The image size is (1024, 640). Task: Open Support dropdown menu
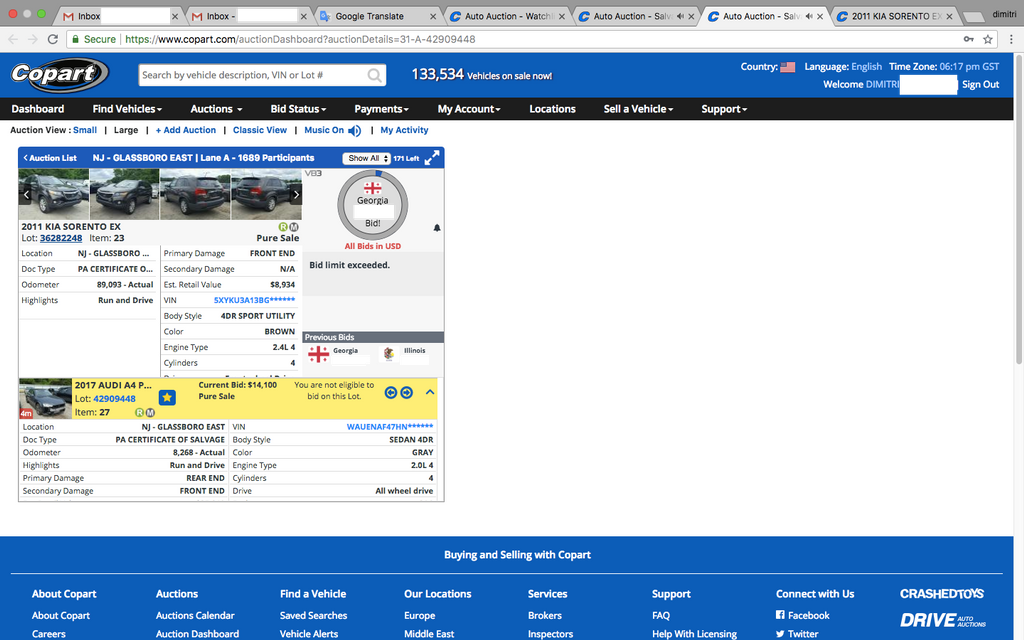point(724,109)
